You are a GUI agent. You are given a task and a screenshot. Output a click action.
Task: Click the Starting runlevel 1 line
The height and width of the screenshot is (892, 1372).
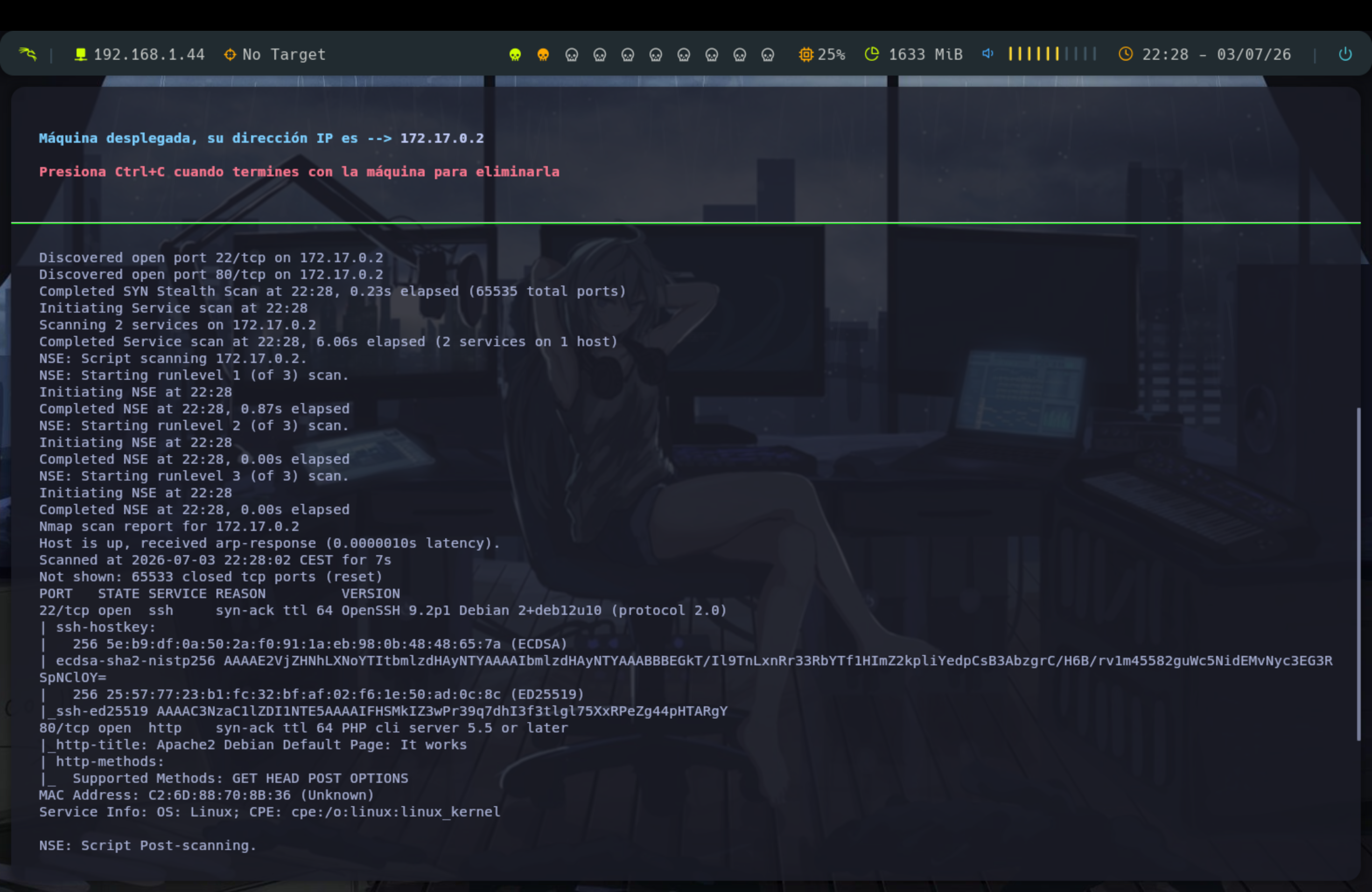click(x=194, y=375)
